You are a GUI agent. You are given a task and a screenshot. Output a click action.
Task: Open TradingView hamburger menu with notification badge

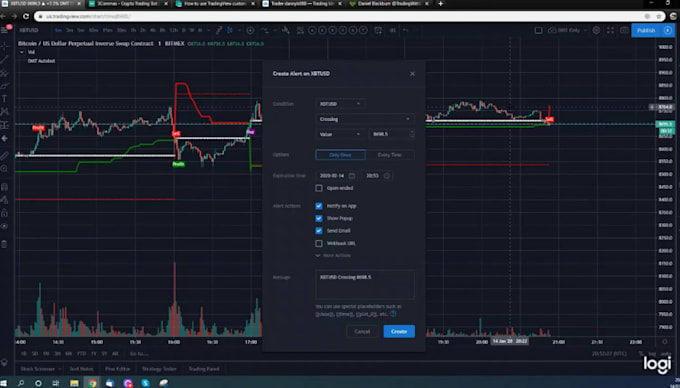coord(5,30)
